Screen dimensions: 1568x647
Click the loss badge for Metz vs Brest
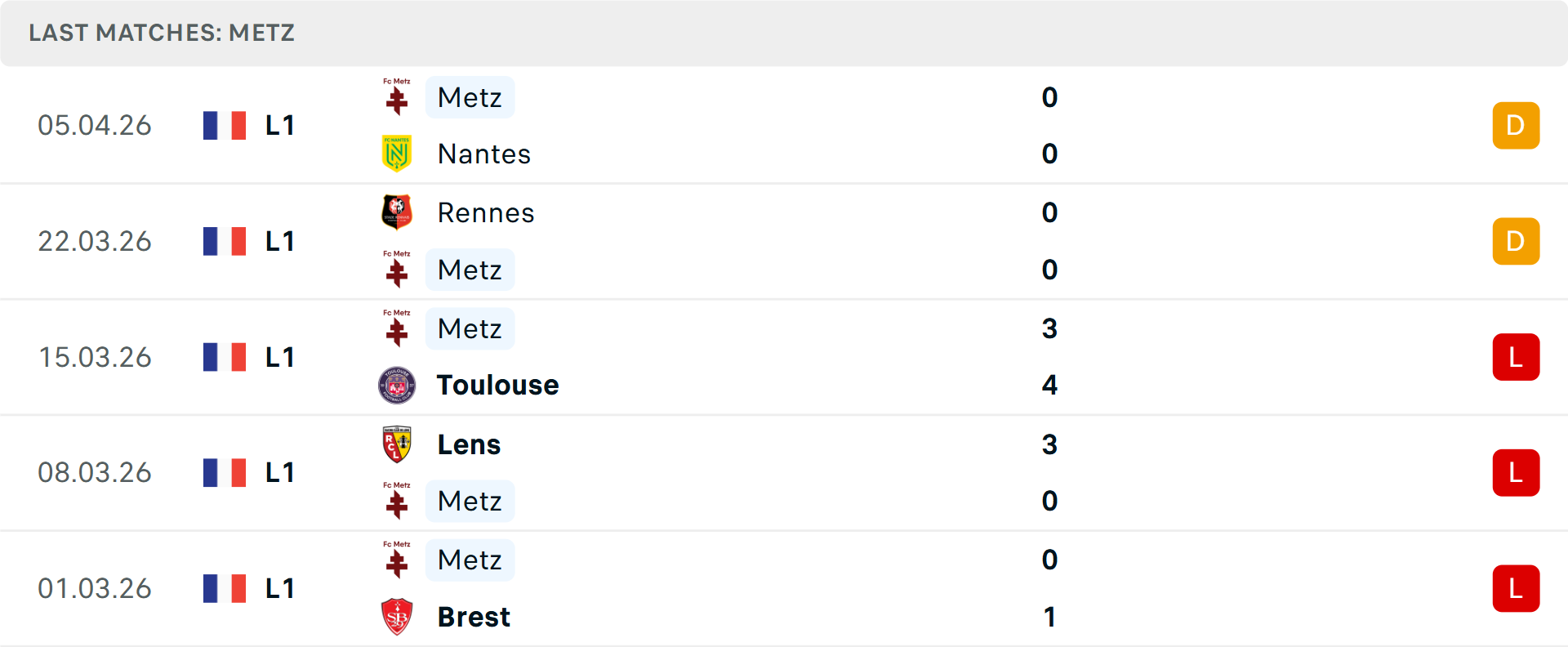(1516, 588)
